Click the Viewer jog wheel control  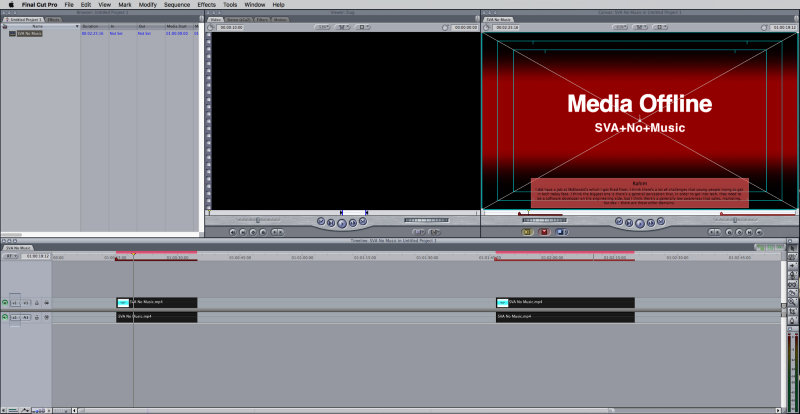pos(427,221)
